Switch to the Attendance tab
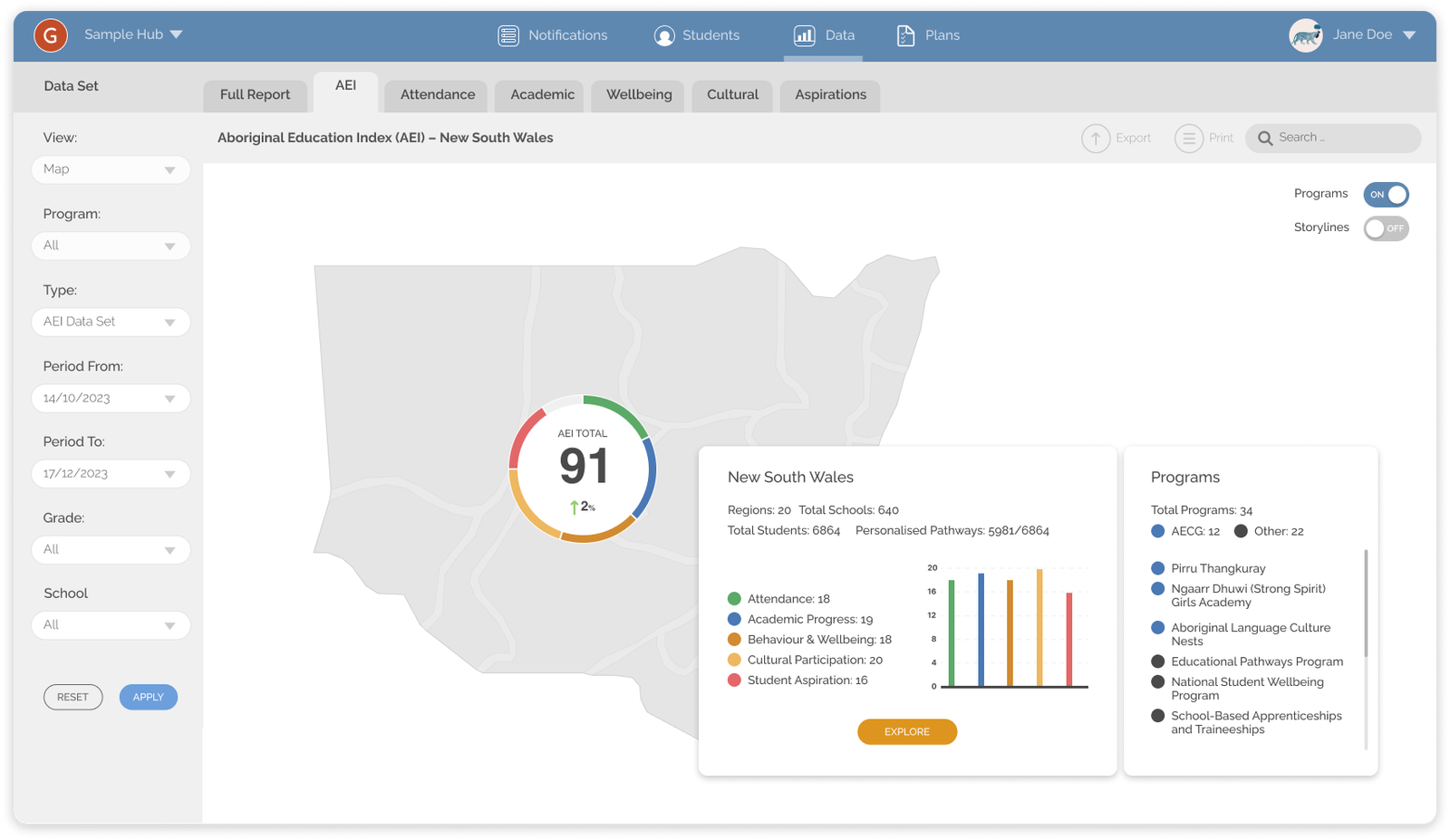1450x840 pixels. (x=437, y=95)
